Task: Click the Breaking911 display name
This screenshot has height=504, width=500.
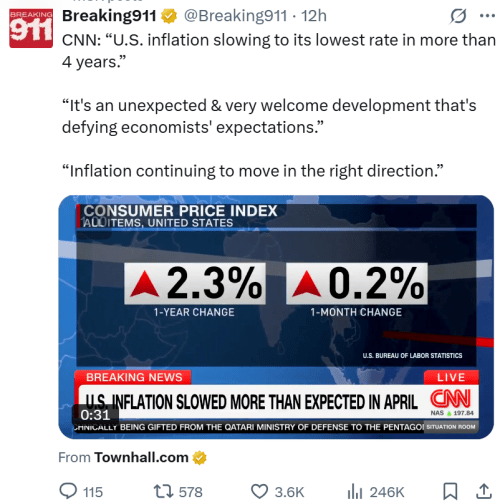Action: point(109,16)
